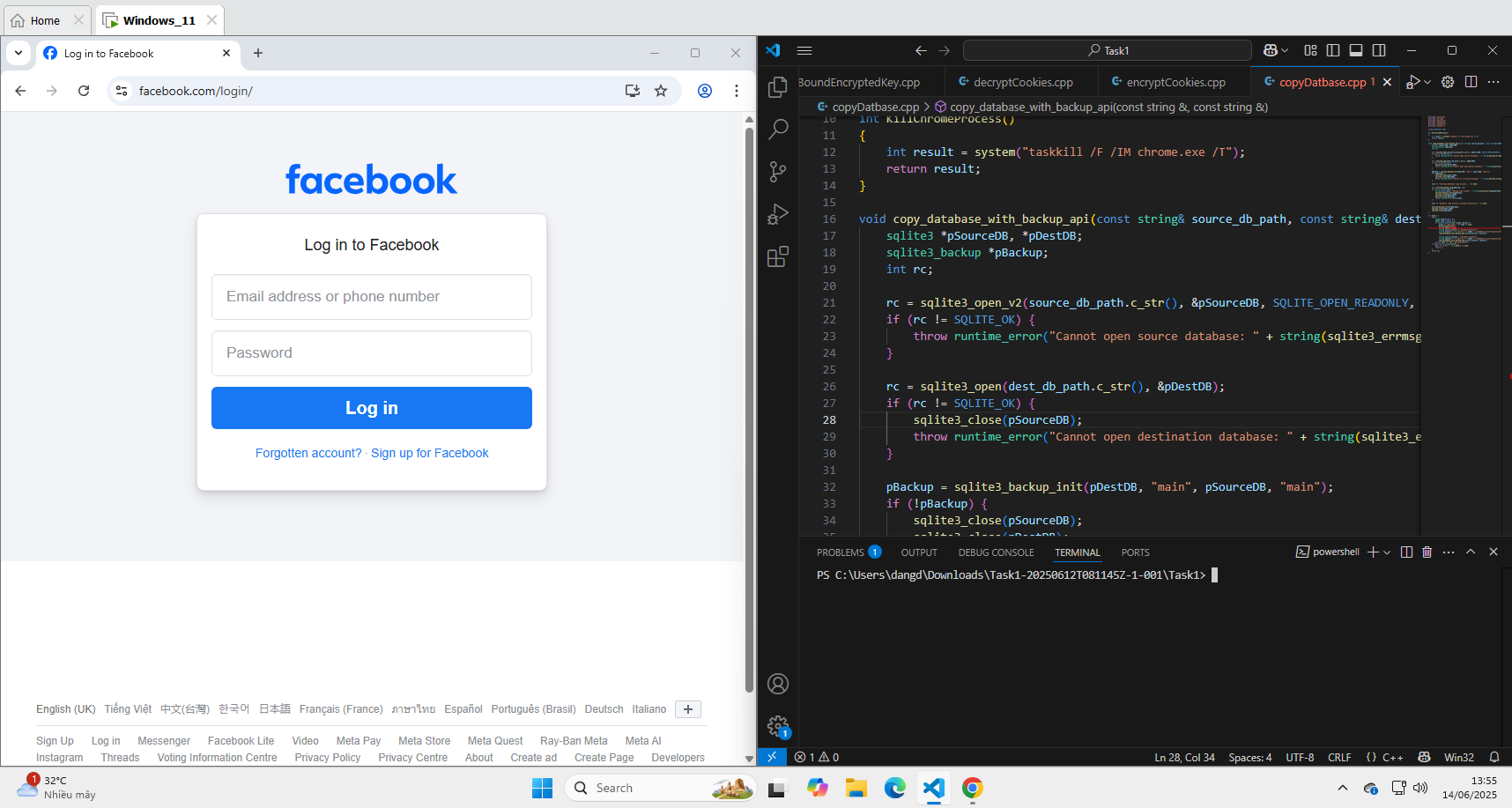This screenshot has height=808, width=1512.
Task: Open the DEBUG CONSOLE panel tab
Action: pyautogui.click(x=996, y=552)
